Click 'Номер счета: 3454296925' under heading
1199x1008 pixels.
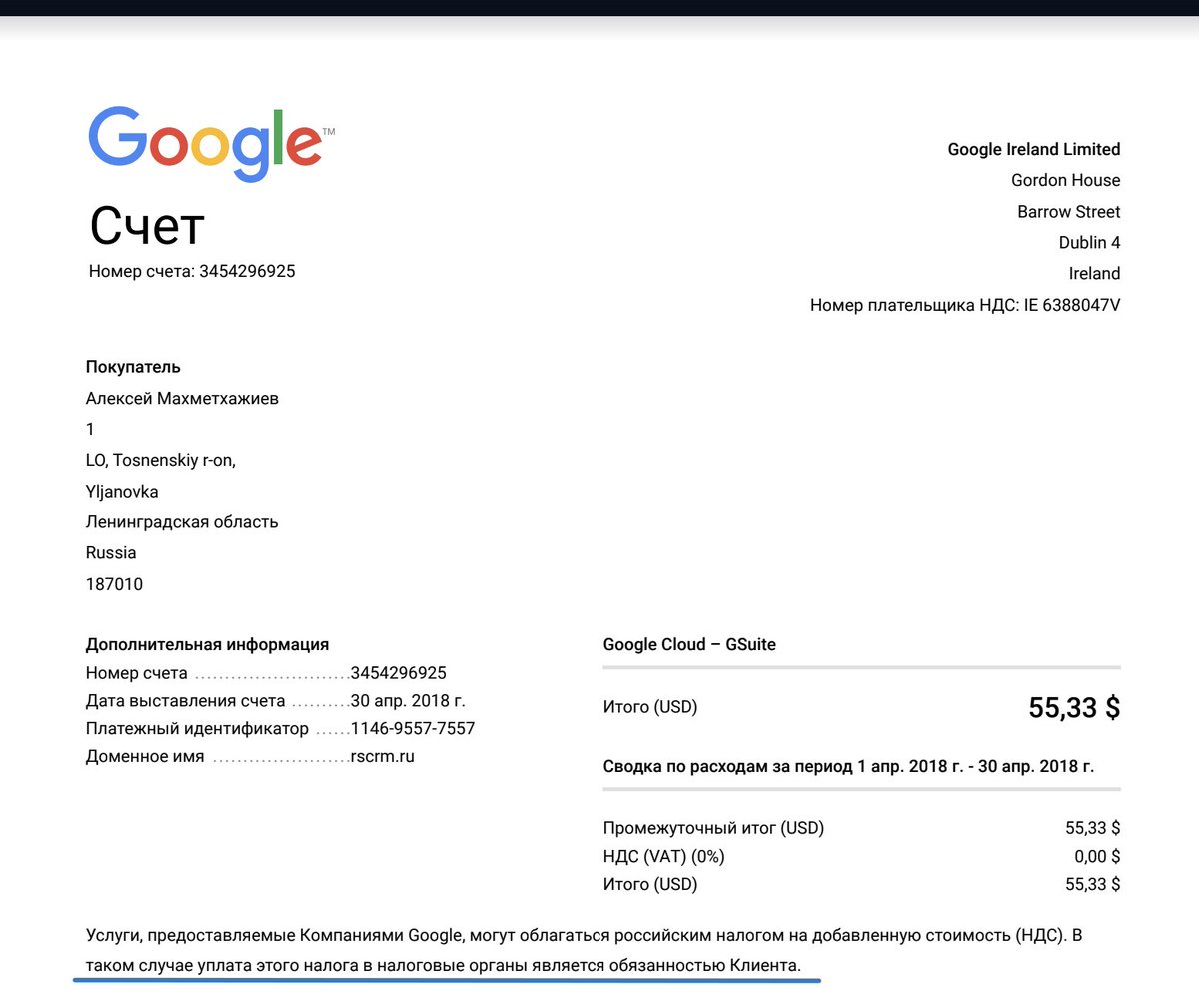tap(192, 271)
